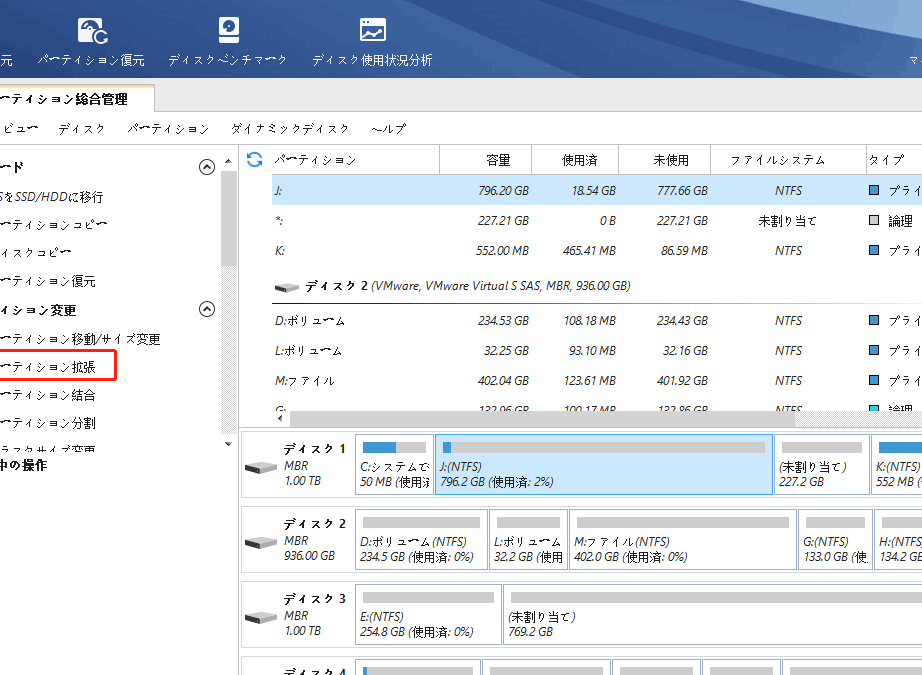Start the パーティションコピー wizard
The image size is (922, 675).
click(54, 225)
